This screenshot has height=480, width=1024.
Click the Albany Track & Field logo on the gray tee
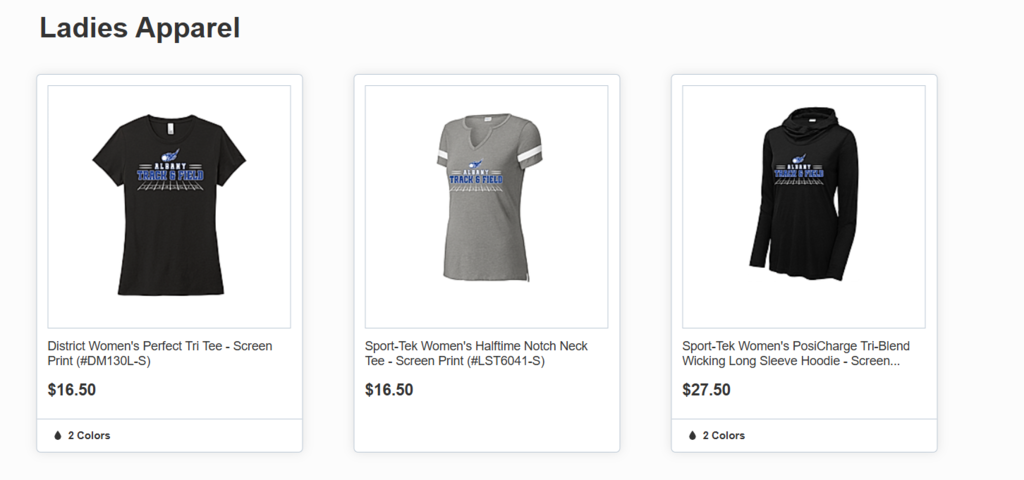(x=476, y=175)
